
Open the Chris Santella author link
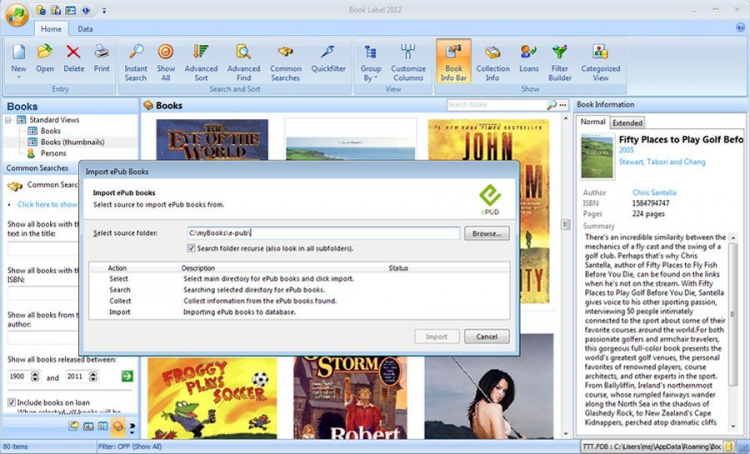[654, 193]
